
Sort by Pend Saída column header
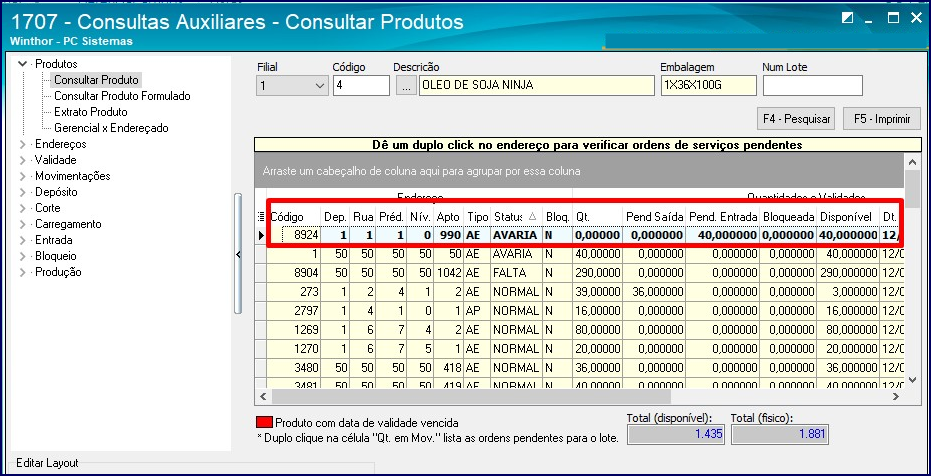(x=654, y=217)
